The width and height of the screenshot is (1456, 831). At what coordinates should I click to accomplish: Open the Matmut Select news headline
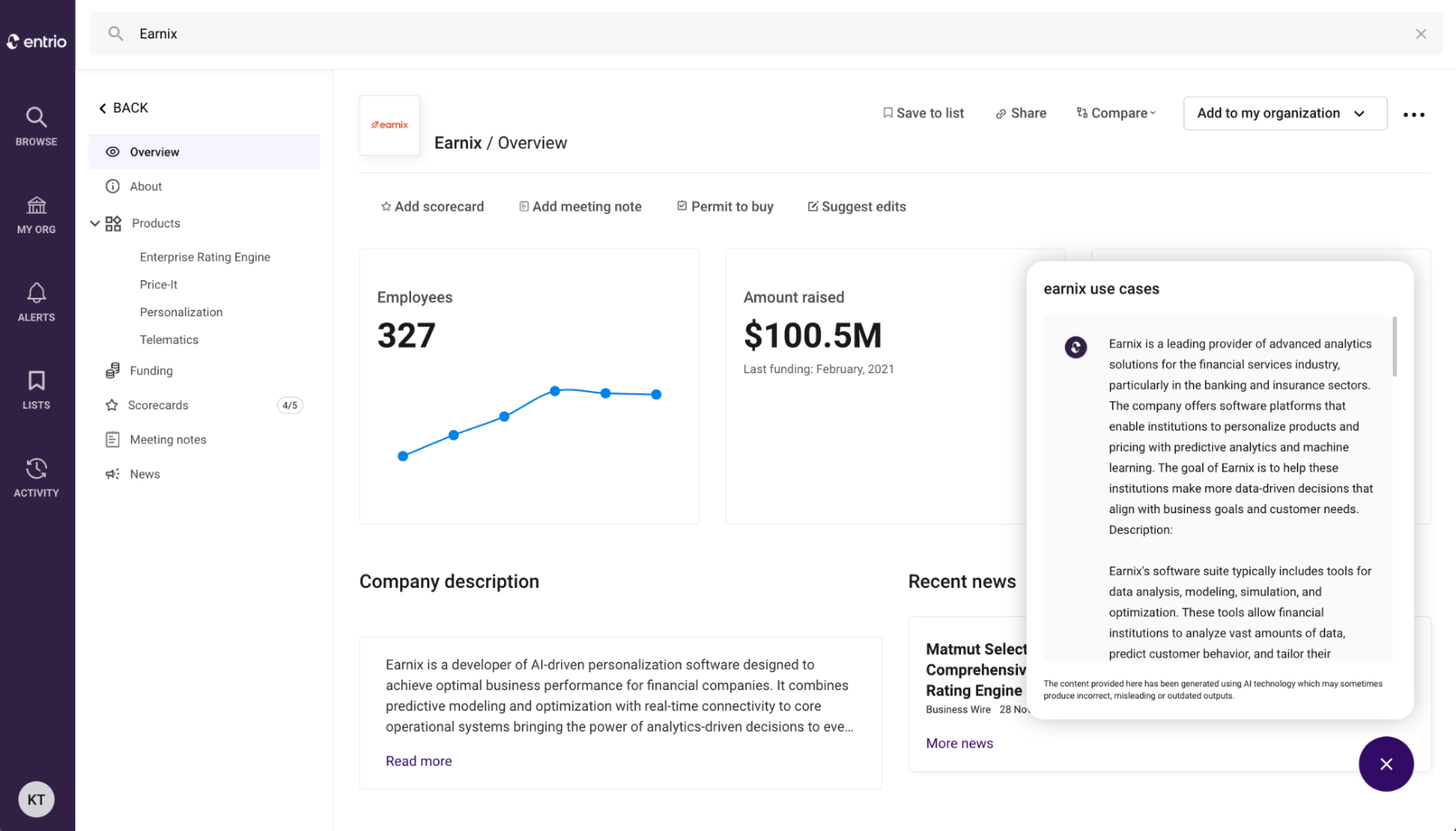(x=976, y=669)
